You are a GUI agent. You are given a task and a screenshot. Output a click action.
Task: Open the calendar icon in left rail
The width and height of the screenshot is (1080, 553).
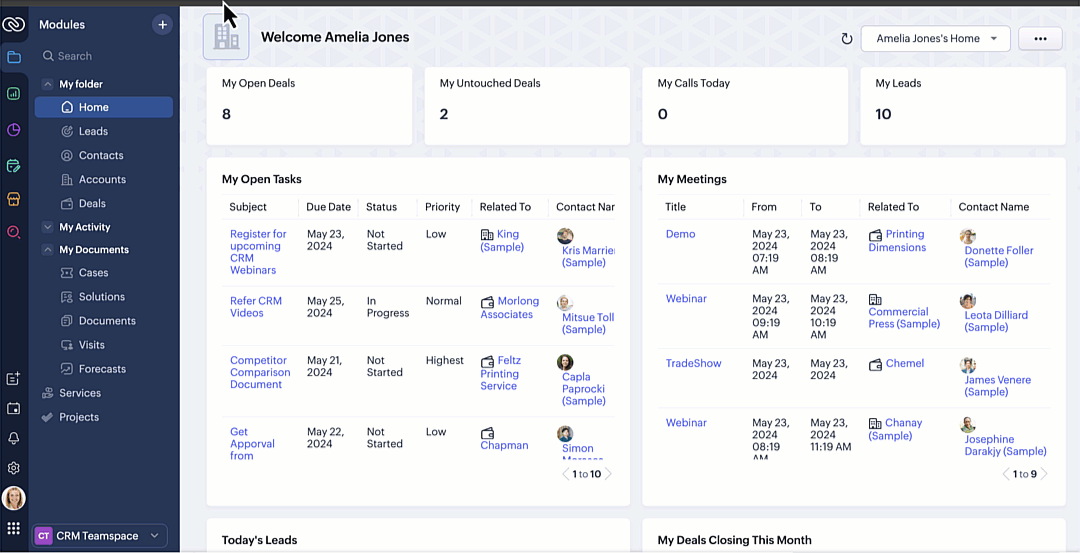point(14,408)
